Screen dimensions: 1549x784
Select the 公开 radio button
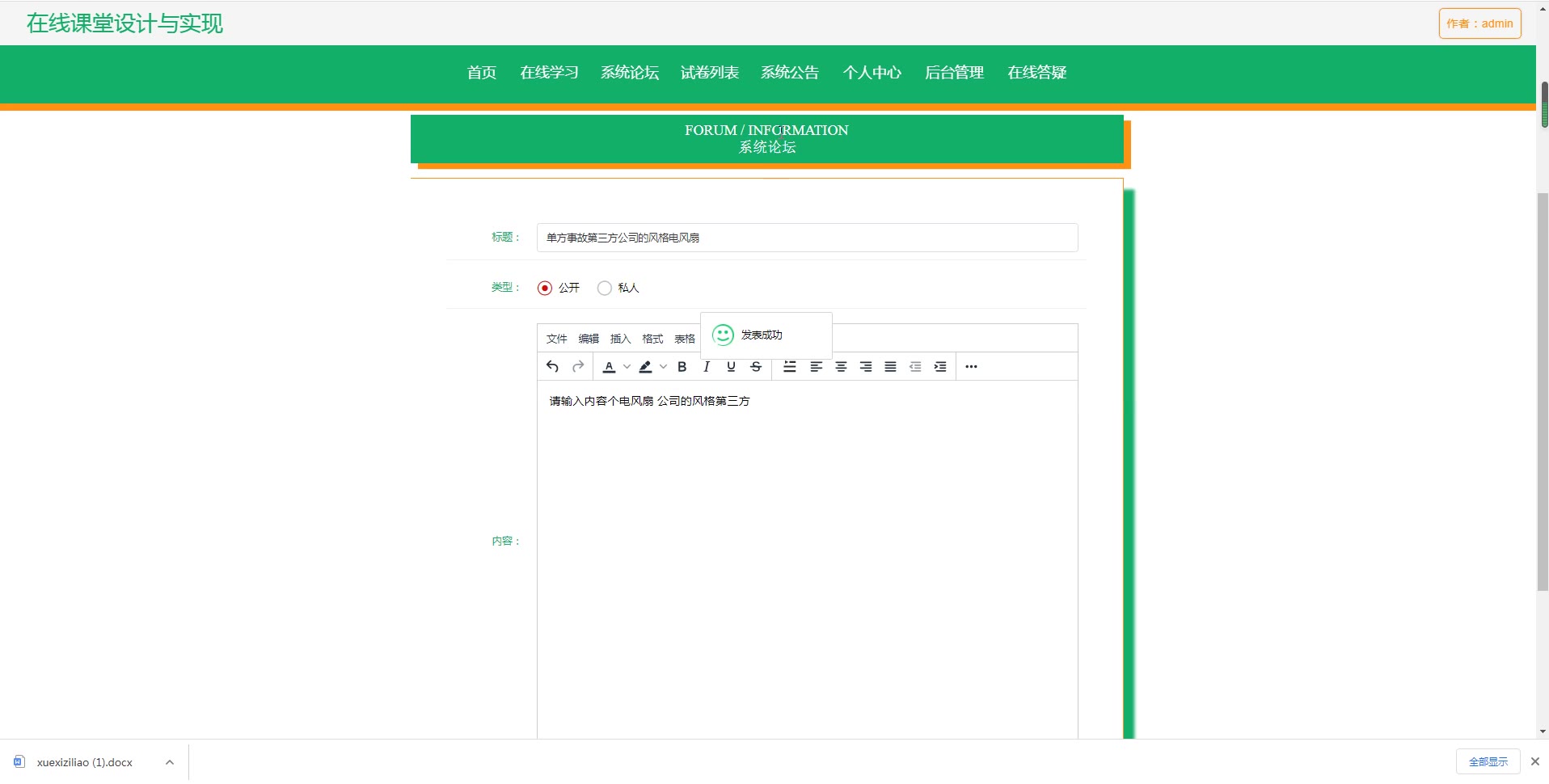(545, 288)
